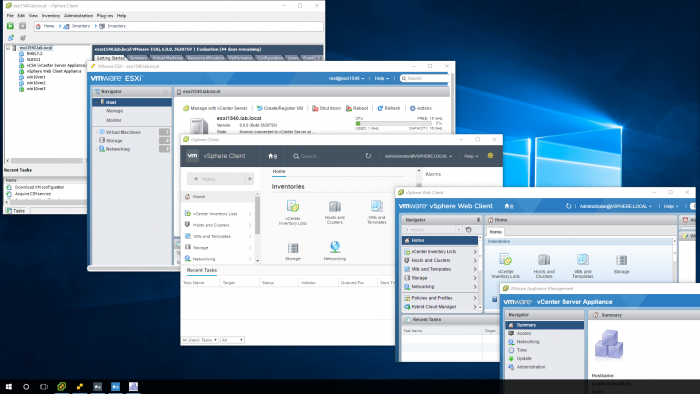The height and width of the screenshot is (394, 700).
Task: Click the vCenter Inventory Lists icon in vSphere Client Inventories
Action: pos(293,206)
